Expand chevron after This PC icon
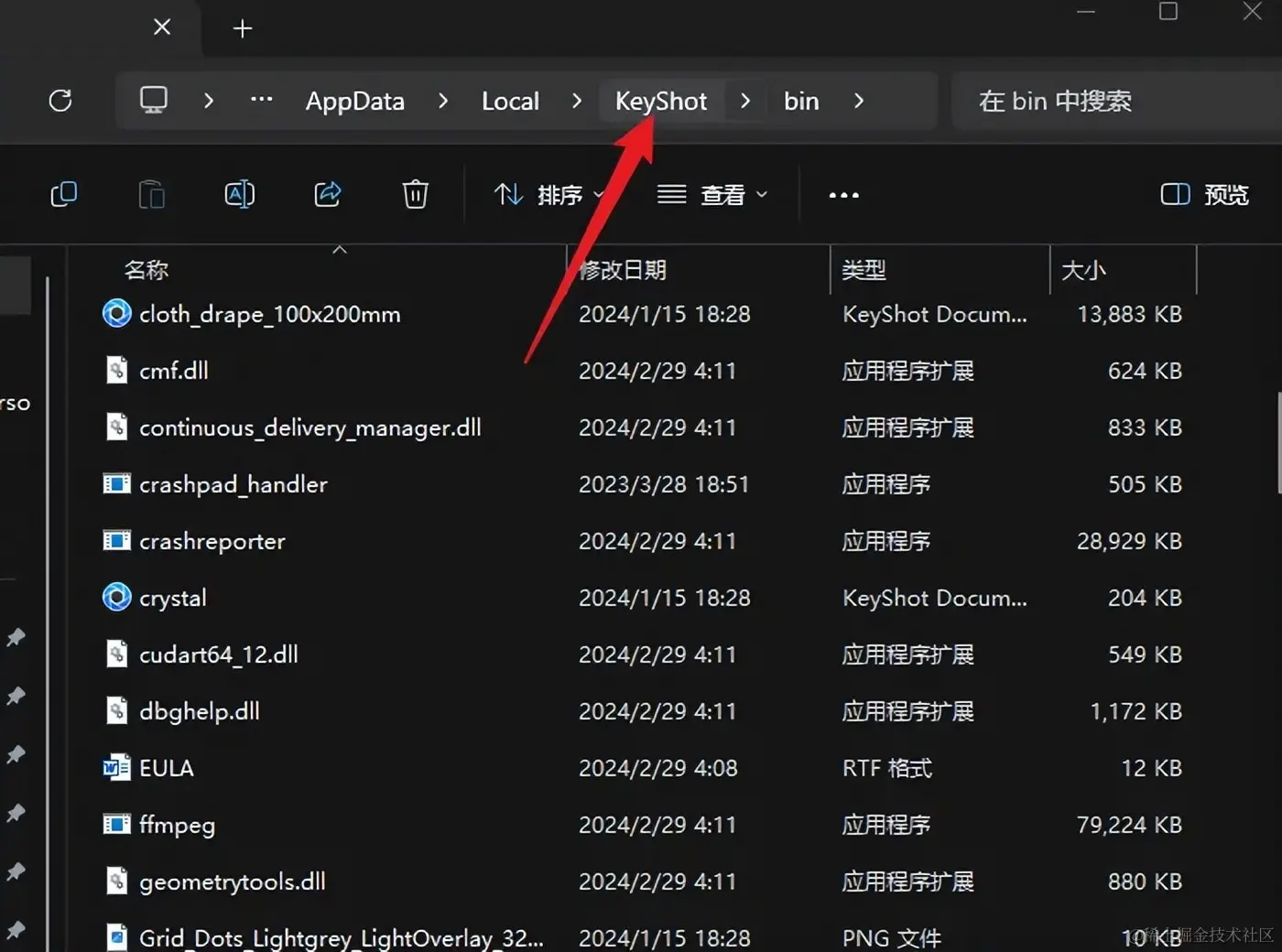The image size is (1282, 952). (x=209, y=101)
